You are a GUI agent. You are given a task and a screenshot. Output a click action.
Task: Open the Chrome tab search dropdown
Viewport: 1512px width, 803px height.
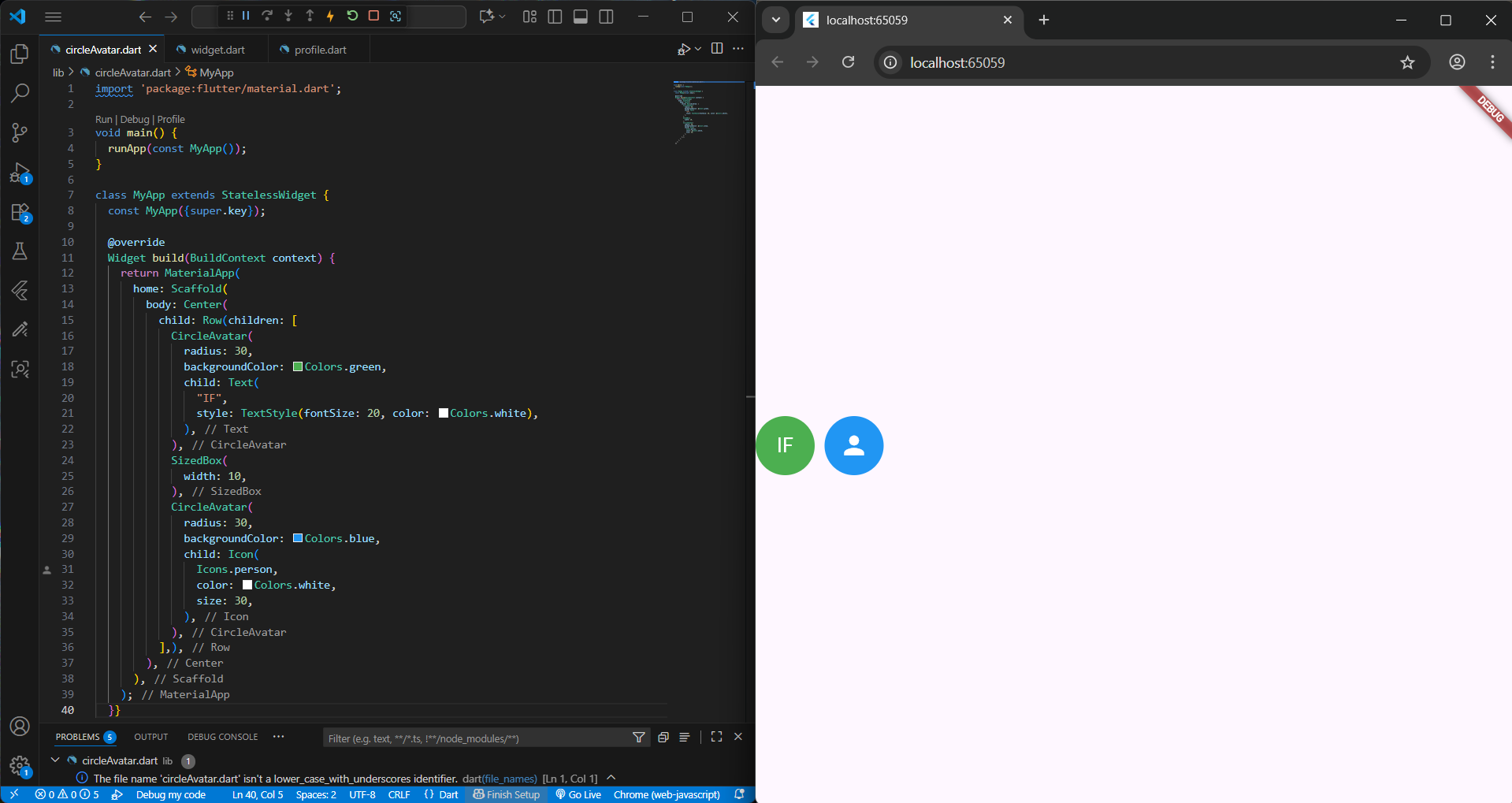click(x=775, y=20)
